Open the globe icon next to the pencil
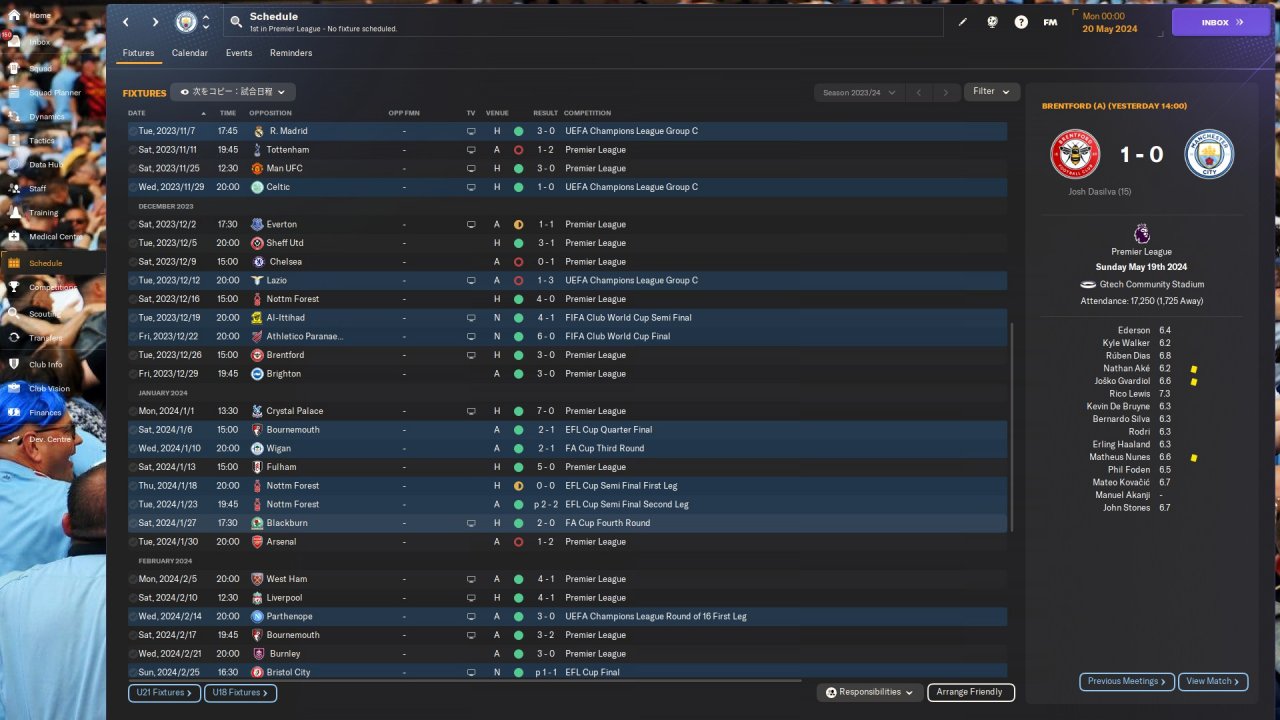The height and width of the screenshot is (720, 1280). pyautogui.click(x=992, y=22)
